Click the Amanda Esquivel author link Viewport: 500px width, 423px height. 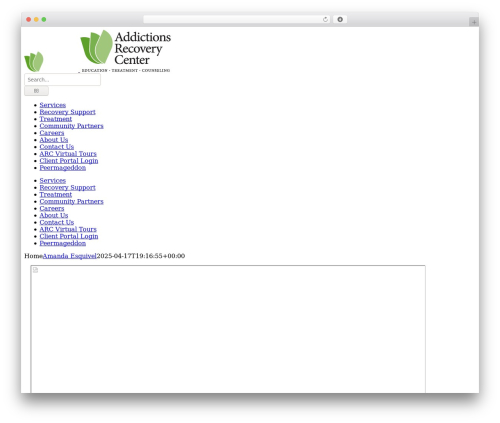(x=69, y=256)
